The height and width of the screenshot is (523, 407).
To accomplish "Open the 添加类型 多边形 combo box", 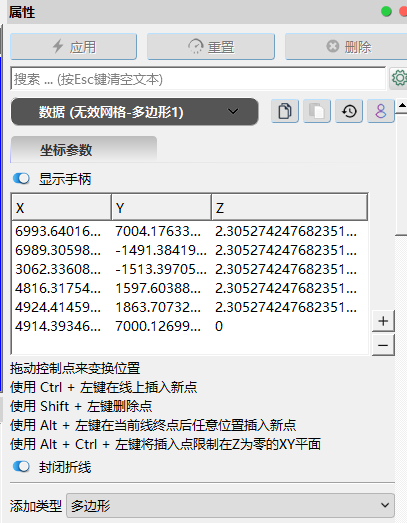I will (230, 505).
